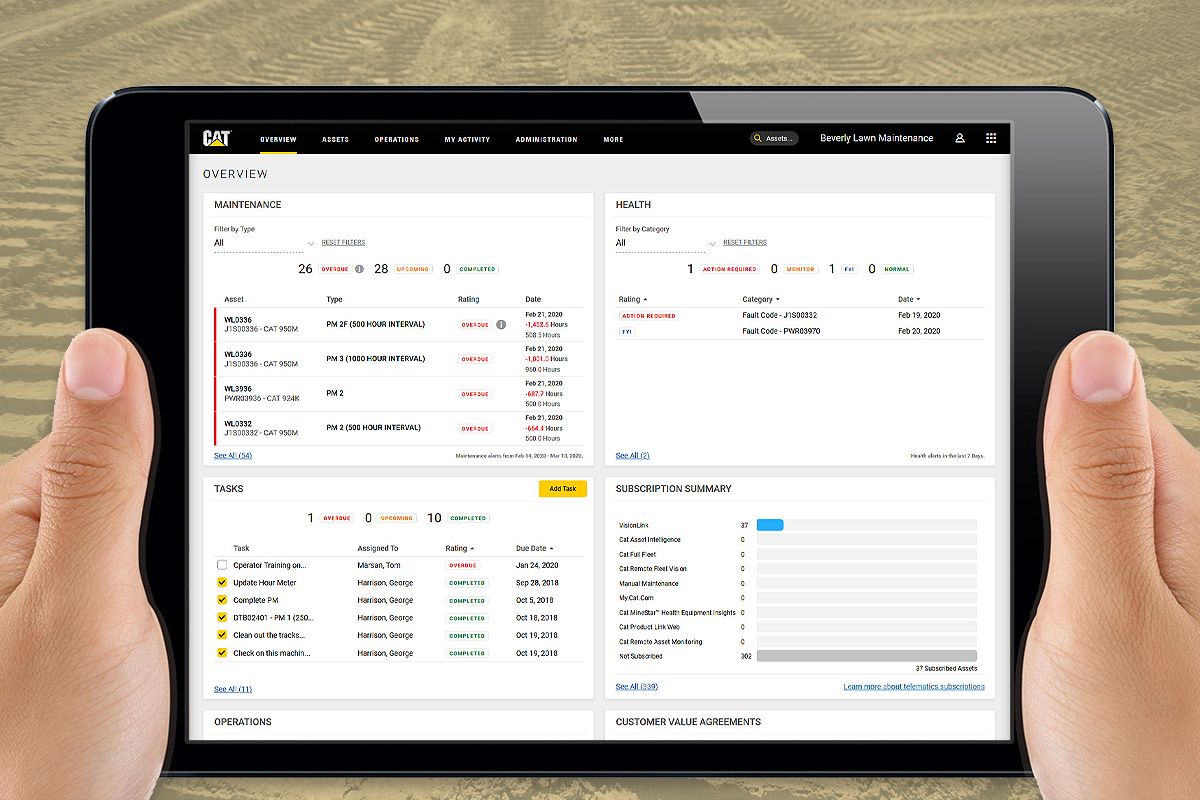Open the Assets navigation tab
The width and height of the screenshot is (1200, 800).
click(335, 139)
